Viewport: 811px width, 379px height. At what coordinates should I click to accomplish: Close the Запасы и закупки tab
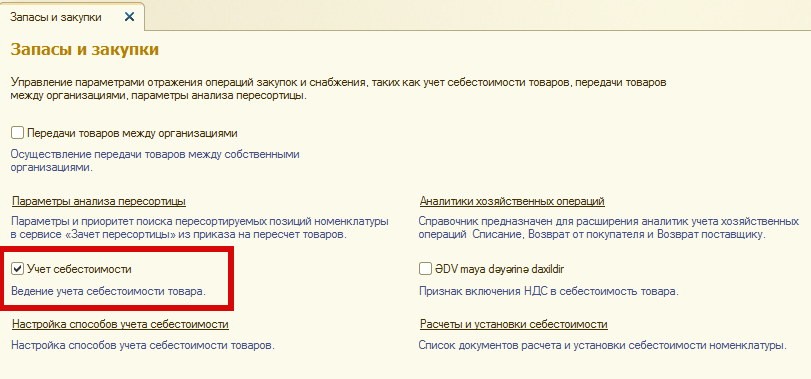coord(129,17)
